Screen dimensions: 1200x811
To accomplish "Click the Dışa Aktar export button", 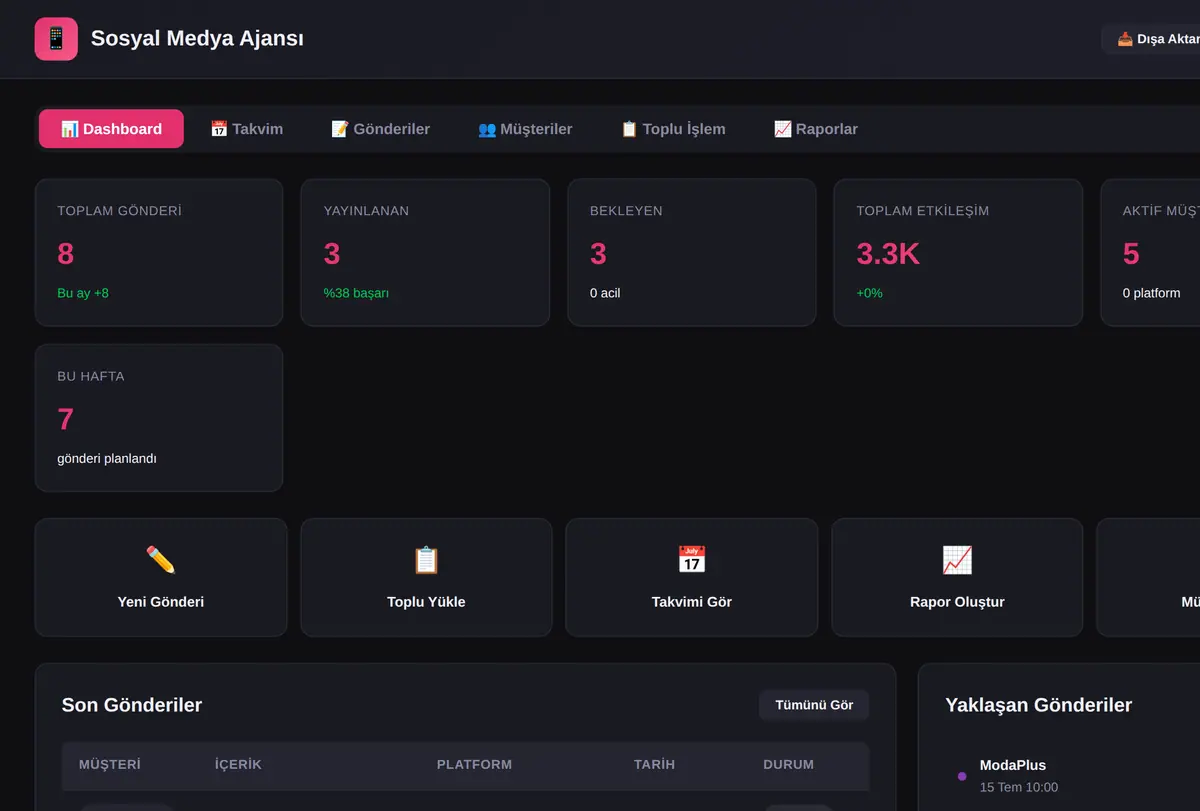I will [1151, 39].
